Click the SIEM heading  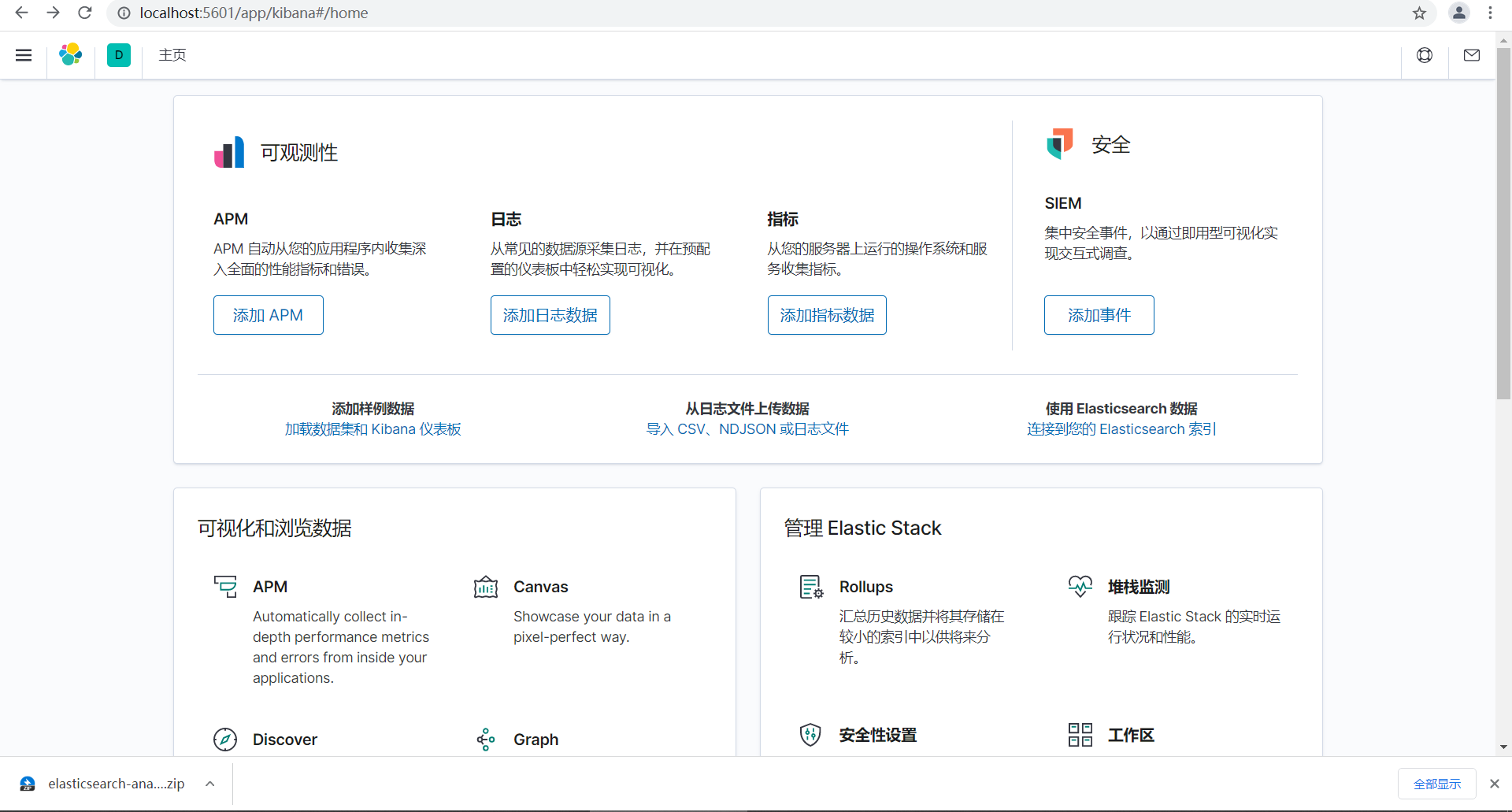[1063, 203]
